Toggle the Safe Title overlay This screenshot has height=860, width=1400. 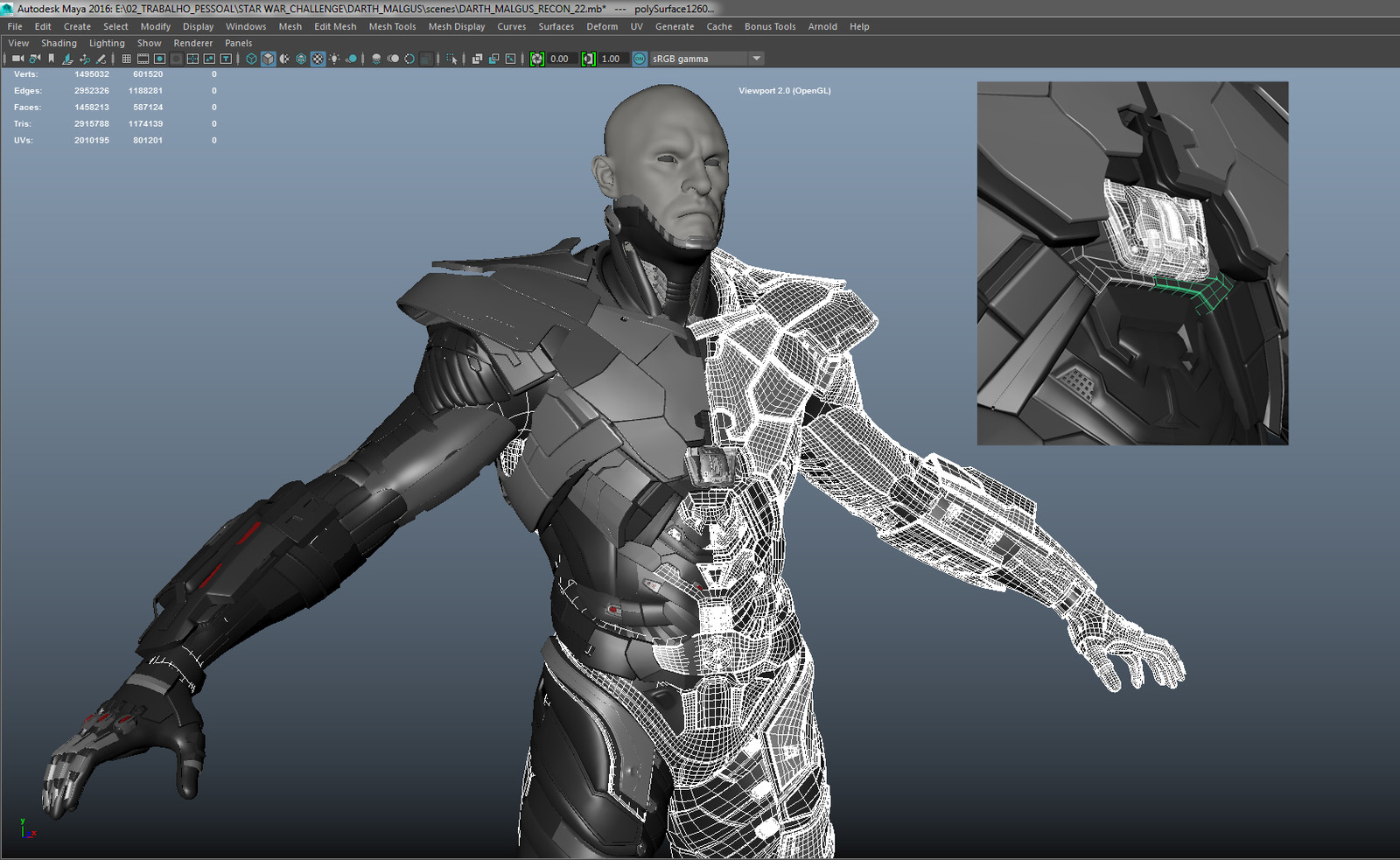226,59
